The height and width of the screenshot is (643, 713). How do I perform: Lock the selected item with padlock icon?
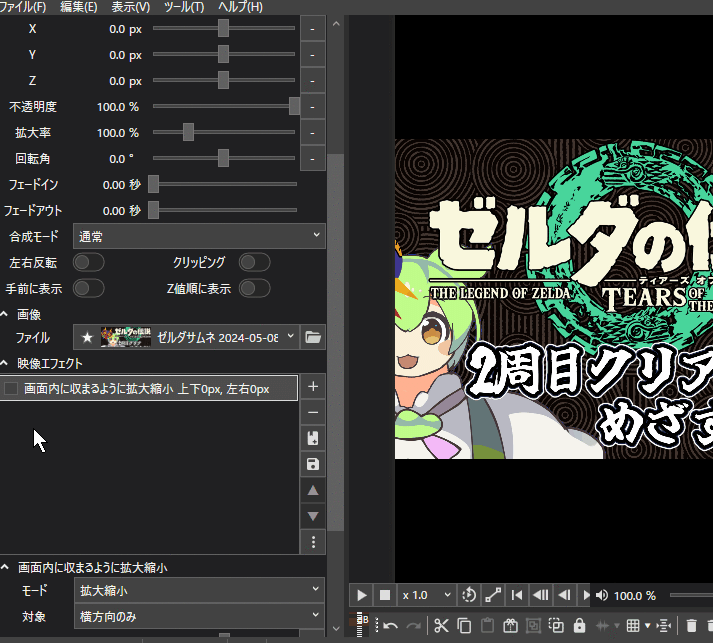point(579,626)
